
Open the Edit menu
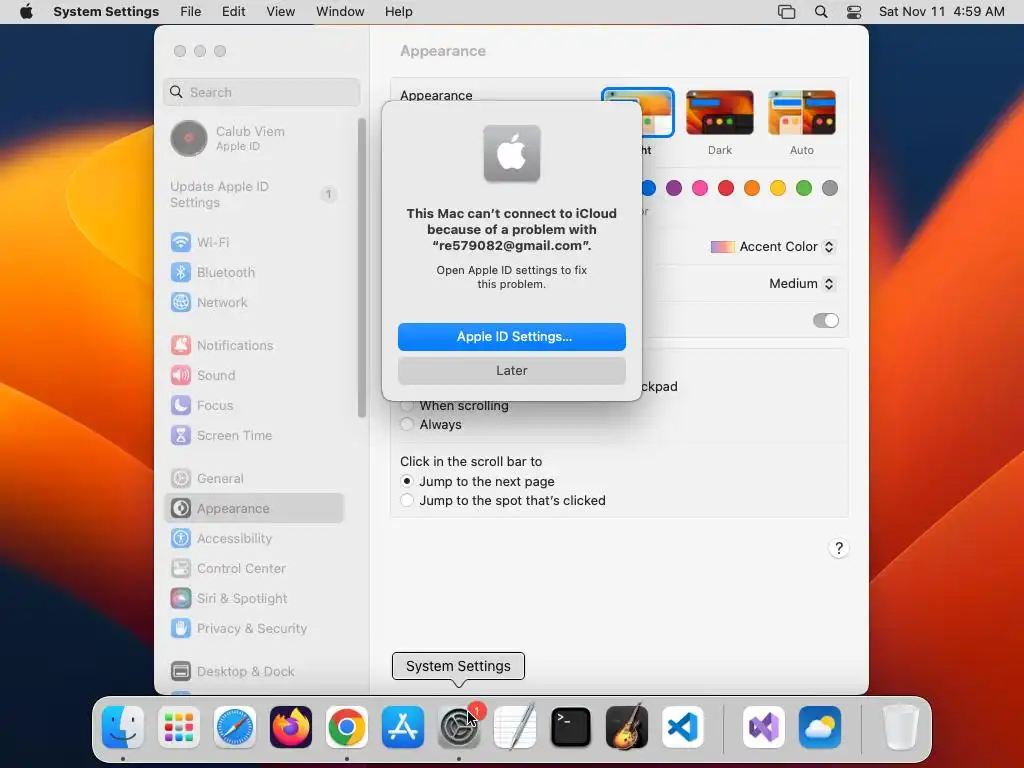(x=233, y=12)
